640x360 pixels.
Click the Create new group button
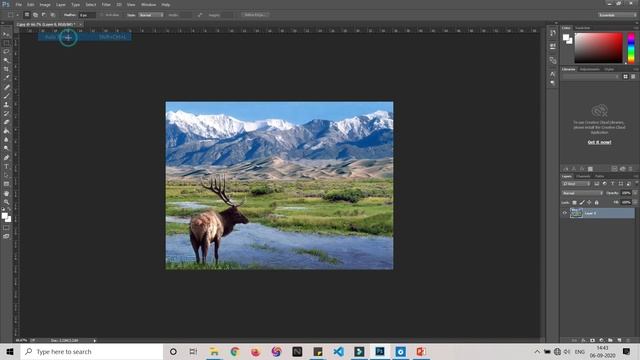click(x=610, y=340)
